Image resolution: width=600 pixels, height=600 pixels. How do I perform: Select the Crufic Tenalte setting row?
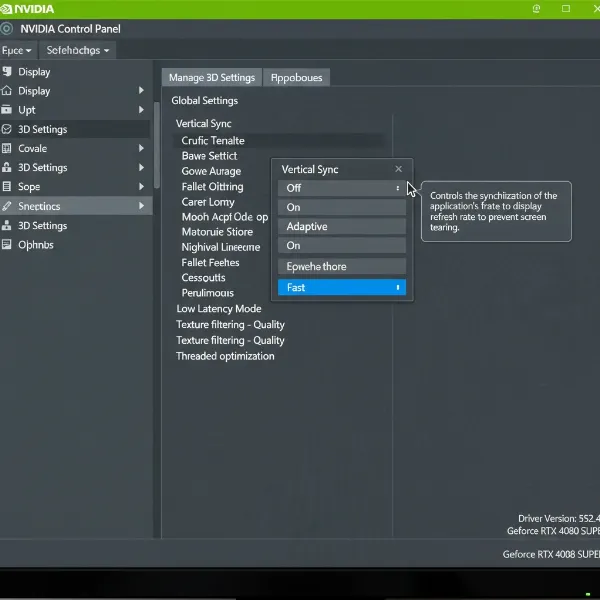[x=278, y=140]
